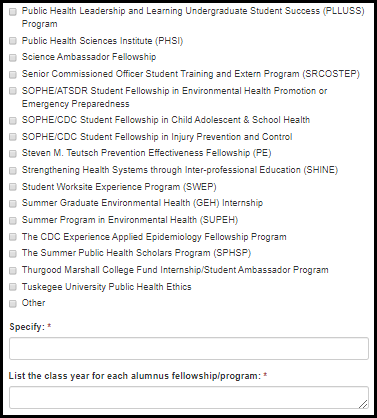
Task: Select Science Ambassador Fellowship checkbox
Action: click(x=13, y=58)
